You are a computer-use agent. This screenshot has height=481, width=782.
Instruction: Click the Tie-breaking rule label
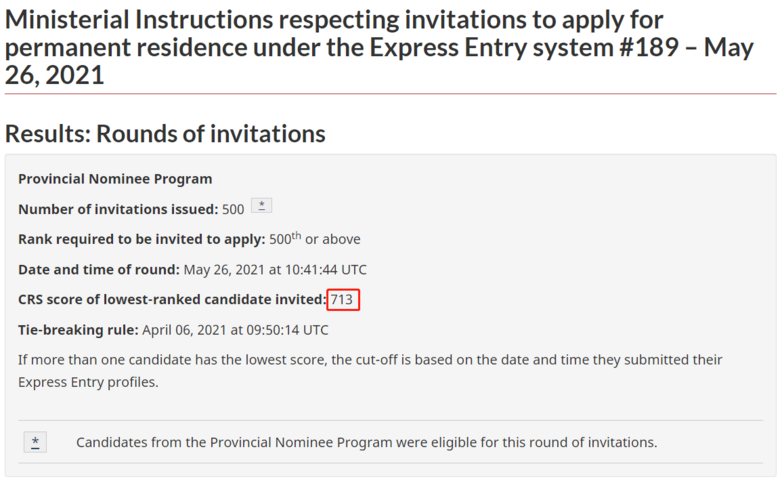(78, 330)
